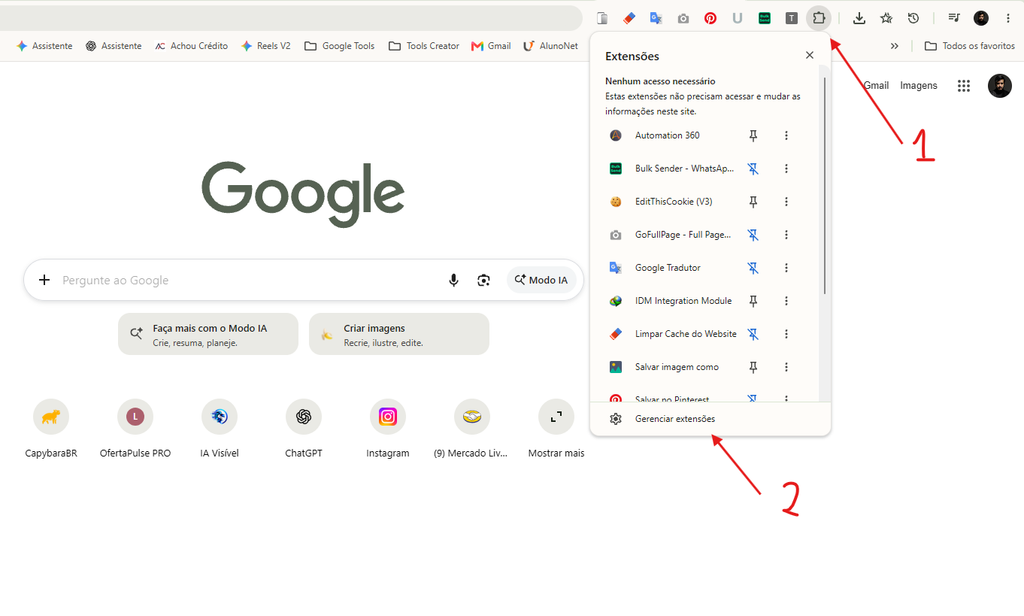Click Faça mais com o Modo IA card
The width and height of the screenshot is (1024, 616).
[208, 334]
